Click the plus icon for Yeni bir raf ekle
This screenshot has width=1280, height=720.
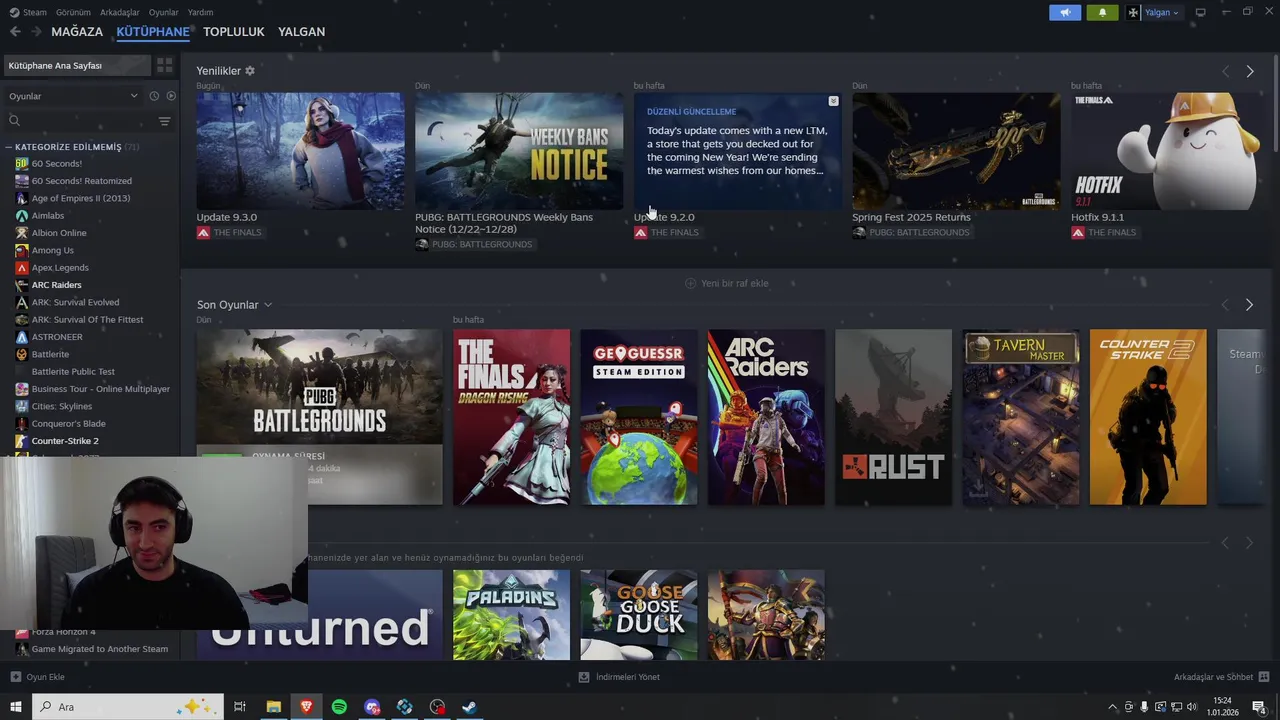[x=690, y=283]
